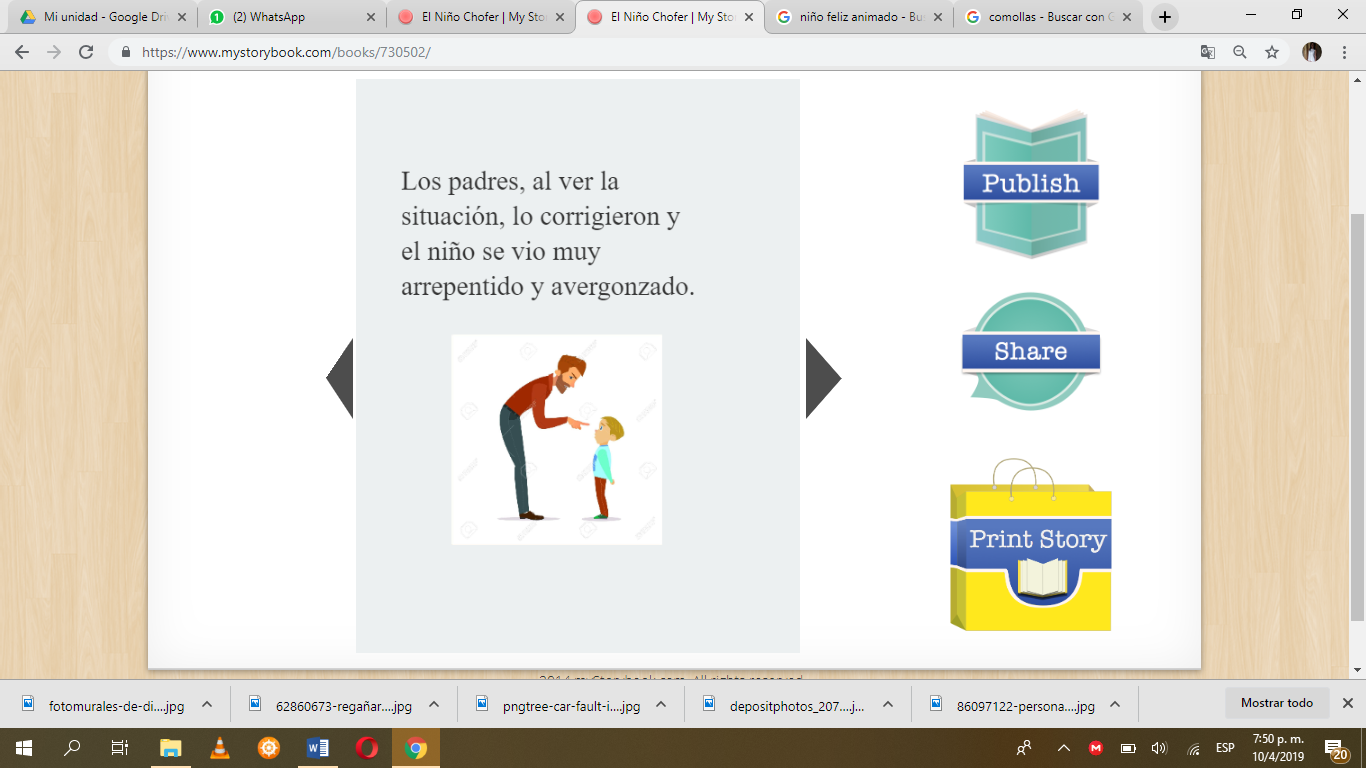
Task: Switch to the comollas Google search tab
Action: click(x=1047, y=17)
